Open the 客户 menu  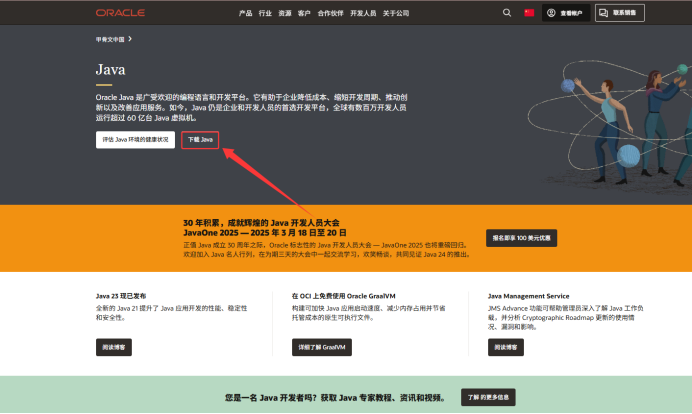coord(304,13)
